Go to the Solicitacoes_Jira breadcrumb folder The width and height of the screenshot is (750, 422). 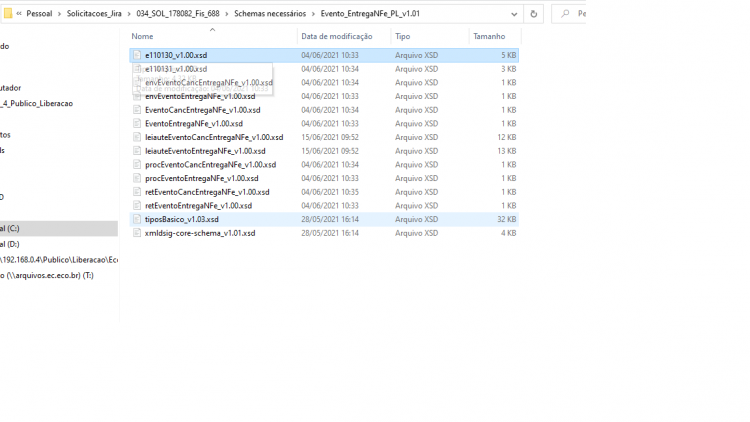point(94,14)
